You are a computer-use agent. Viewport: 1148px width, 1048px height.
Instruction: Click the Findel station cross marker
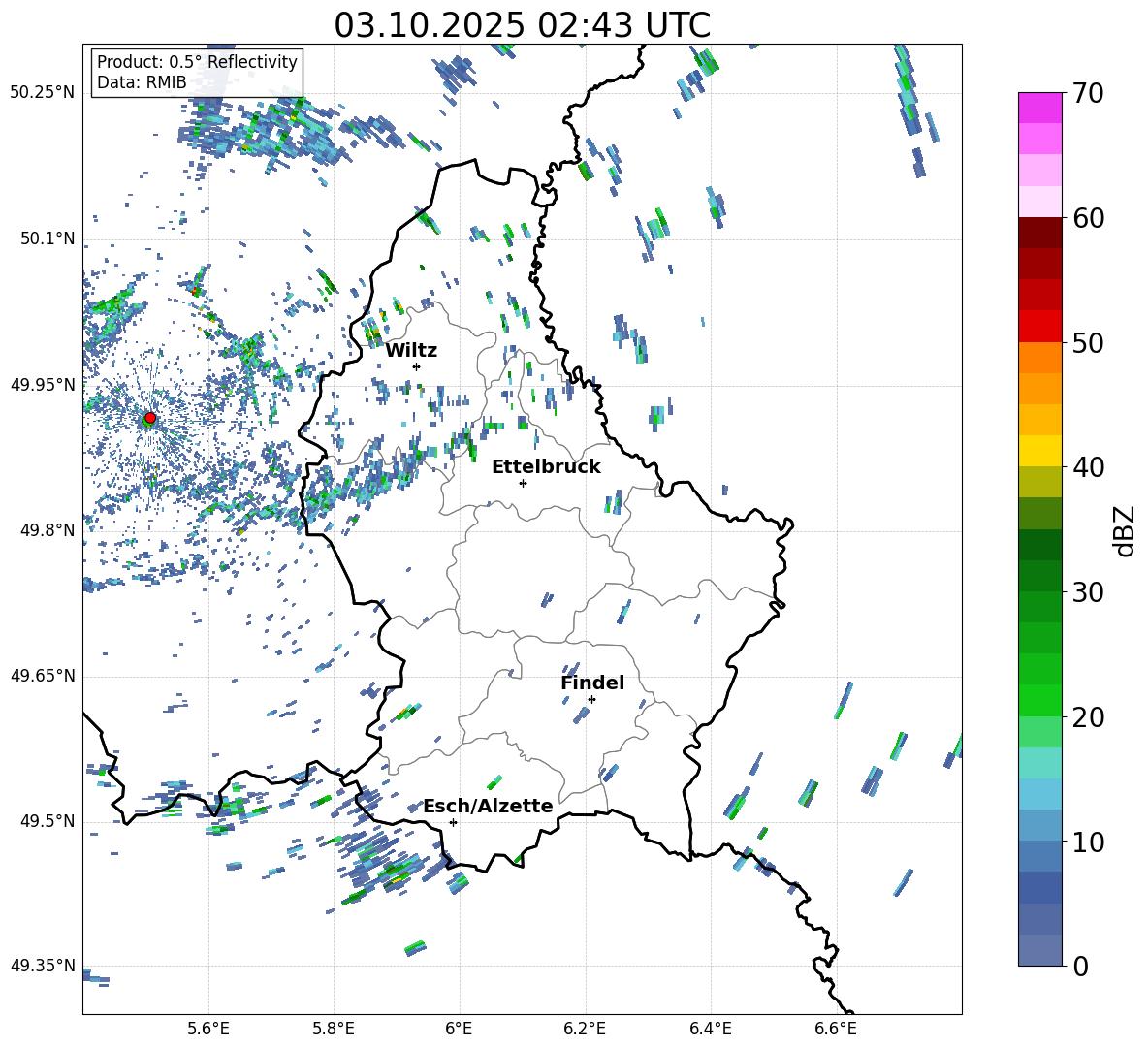pyautogui.click(x=591, y=699)
